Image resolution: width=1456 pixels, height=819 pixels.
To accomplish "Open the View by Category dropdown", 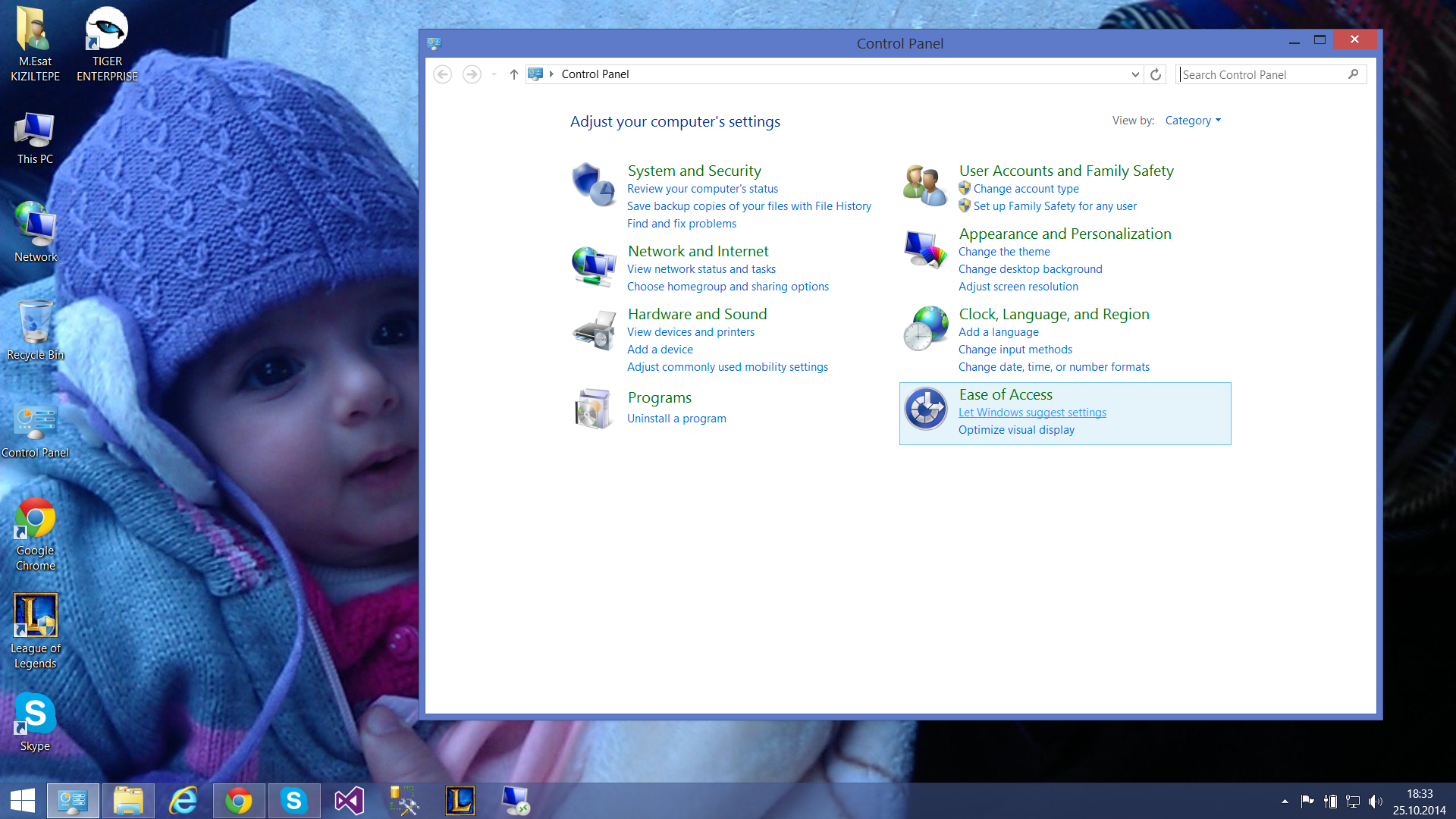I will coord(1193,121).
